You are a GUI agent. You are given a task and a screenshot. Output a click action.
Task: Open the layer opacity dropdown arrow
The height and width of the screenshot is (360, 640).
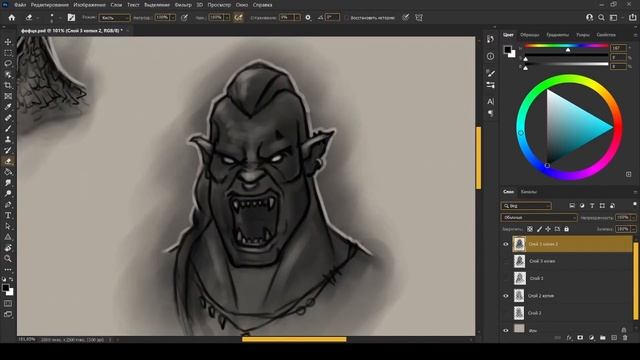[633, 218]
